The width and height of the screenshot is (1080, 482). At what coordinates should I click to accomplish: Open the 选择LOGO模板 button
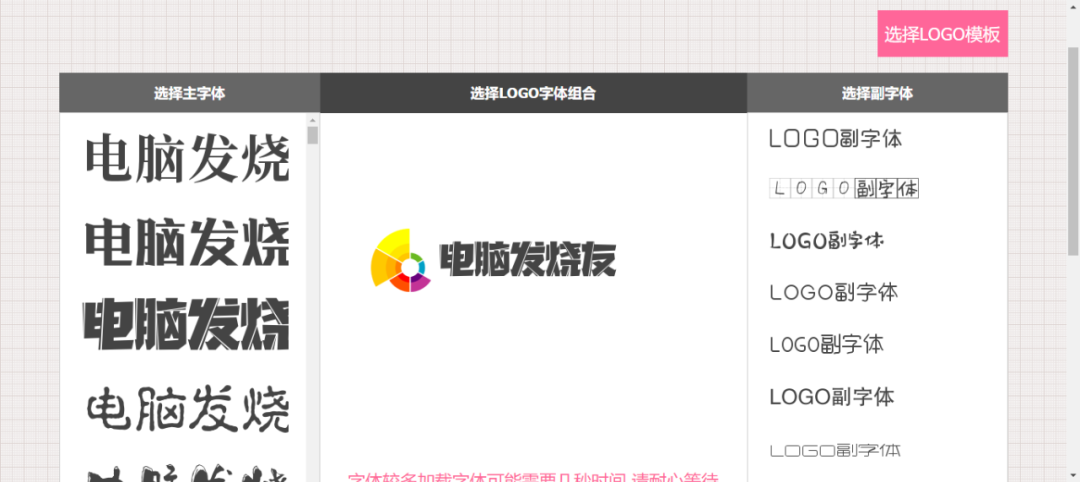[942, 34]
